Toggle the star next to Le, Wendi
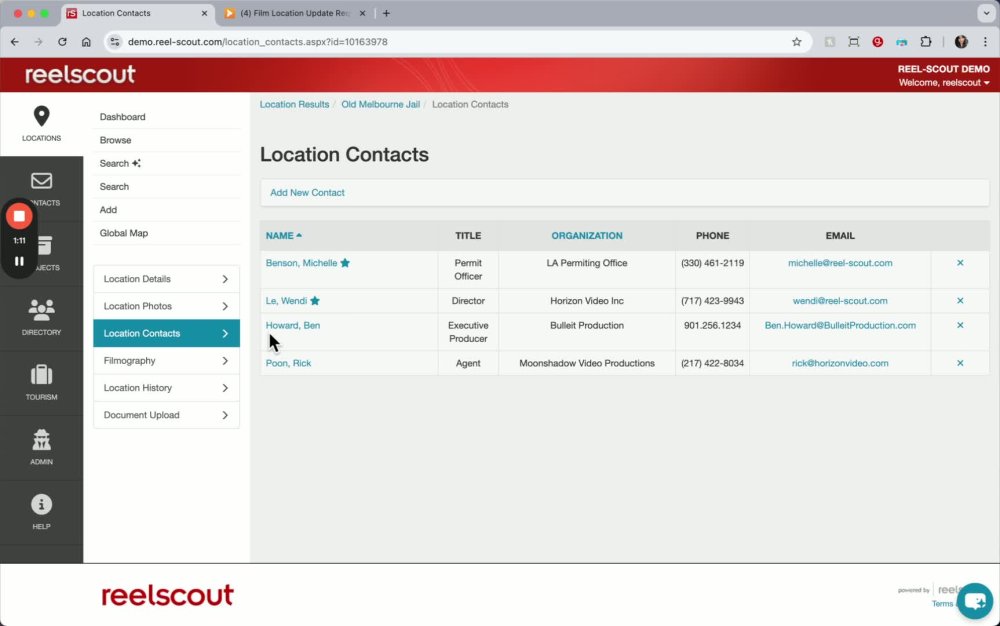Viewport: 1000px width, 626px height. pos(315,301)
